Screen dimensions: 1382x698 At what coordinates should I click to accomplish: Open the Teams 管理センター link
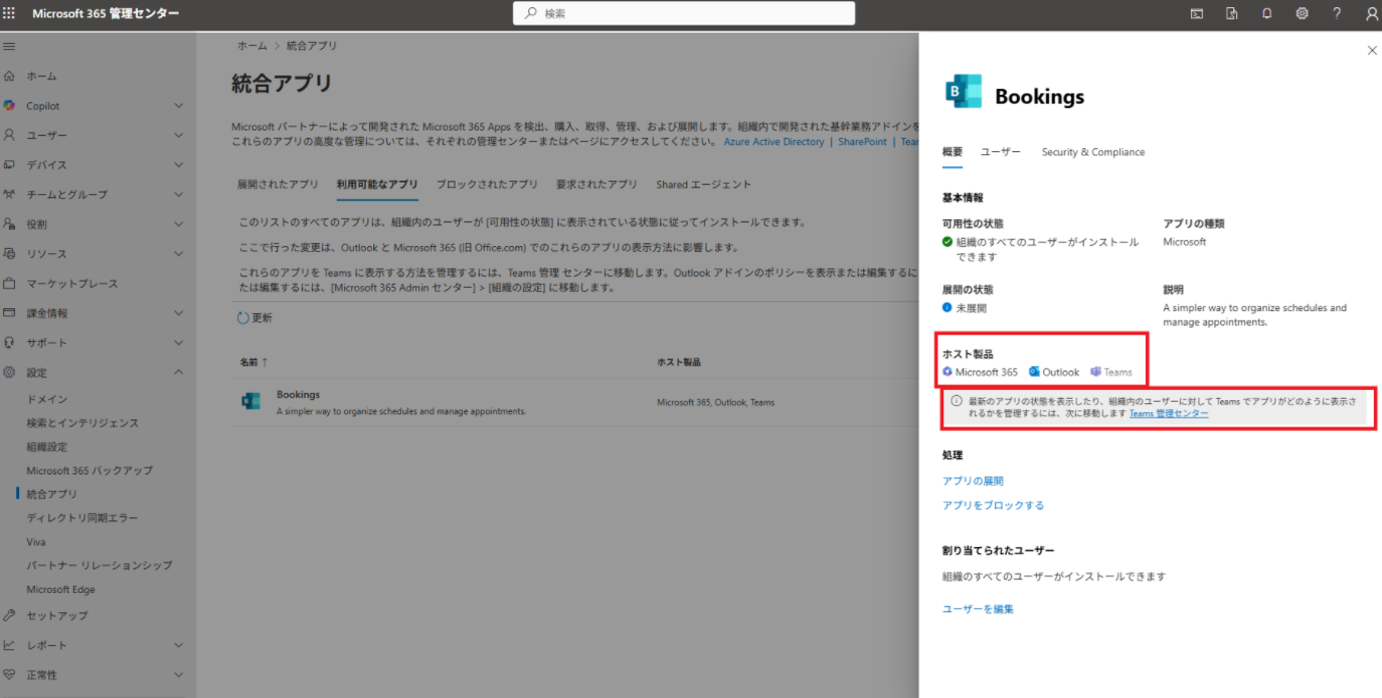[1169, 413]
